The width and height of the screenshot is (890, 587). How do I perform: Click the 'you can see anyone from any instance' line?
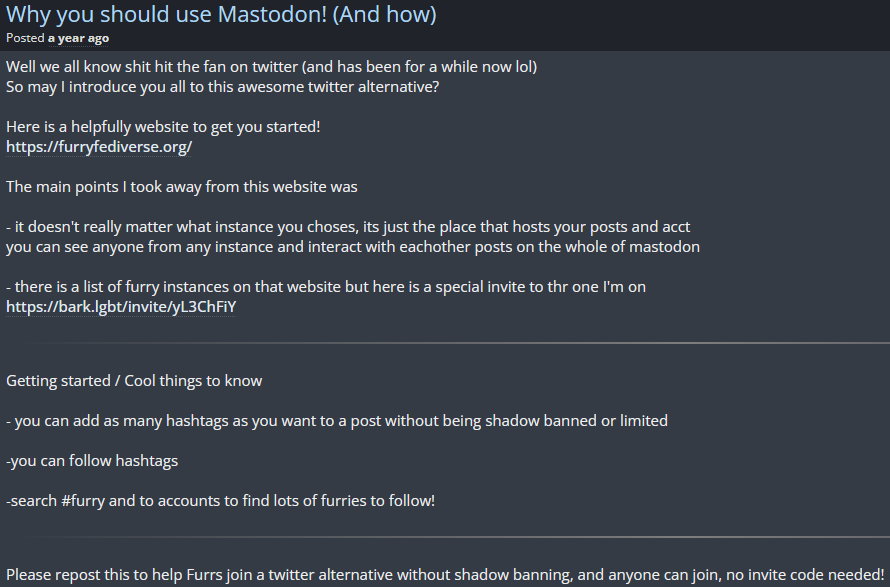352,247
